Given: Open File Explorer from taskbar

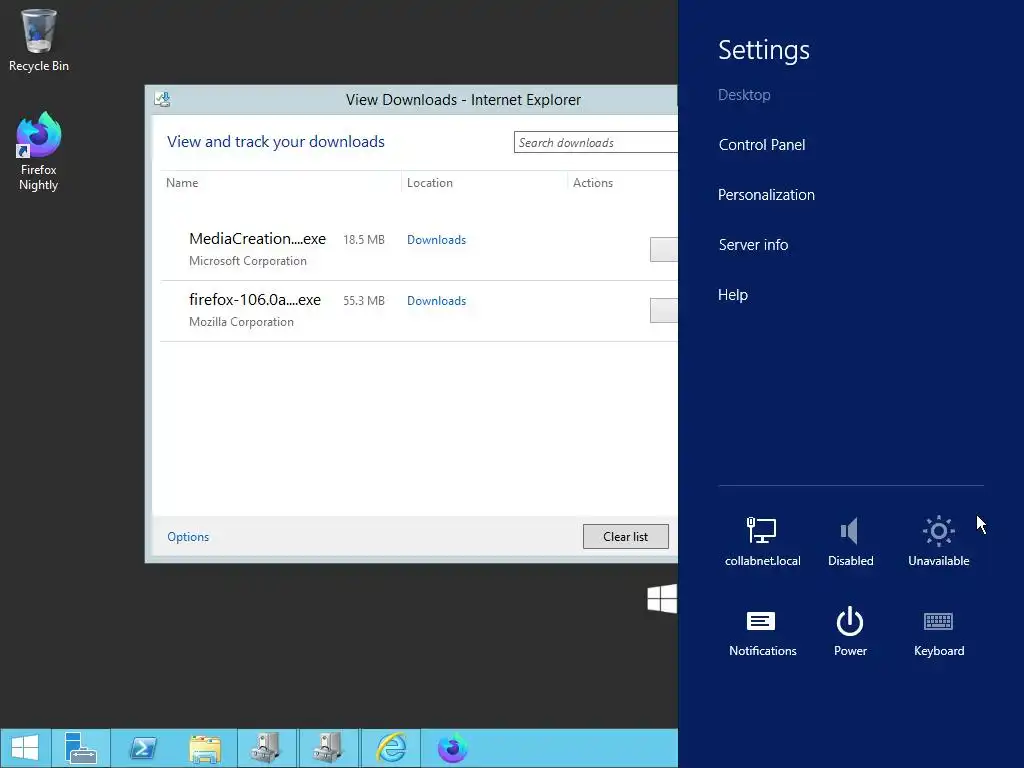Looking at the screenshot, I should [x=204, y=748].
